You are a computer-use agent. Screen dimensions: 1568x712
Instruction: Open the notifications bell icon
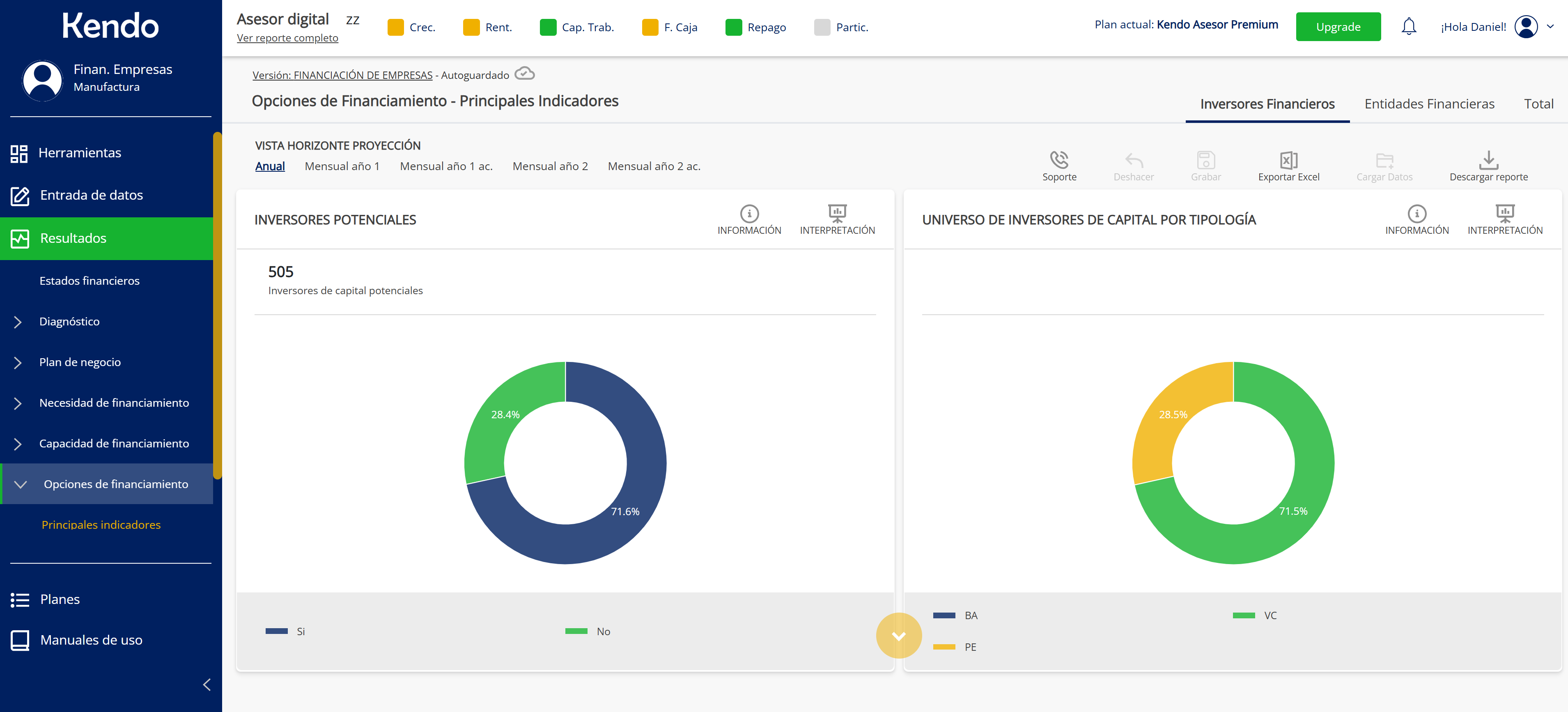click(1409, 27)
